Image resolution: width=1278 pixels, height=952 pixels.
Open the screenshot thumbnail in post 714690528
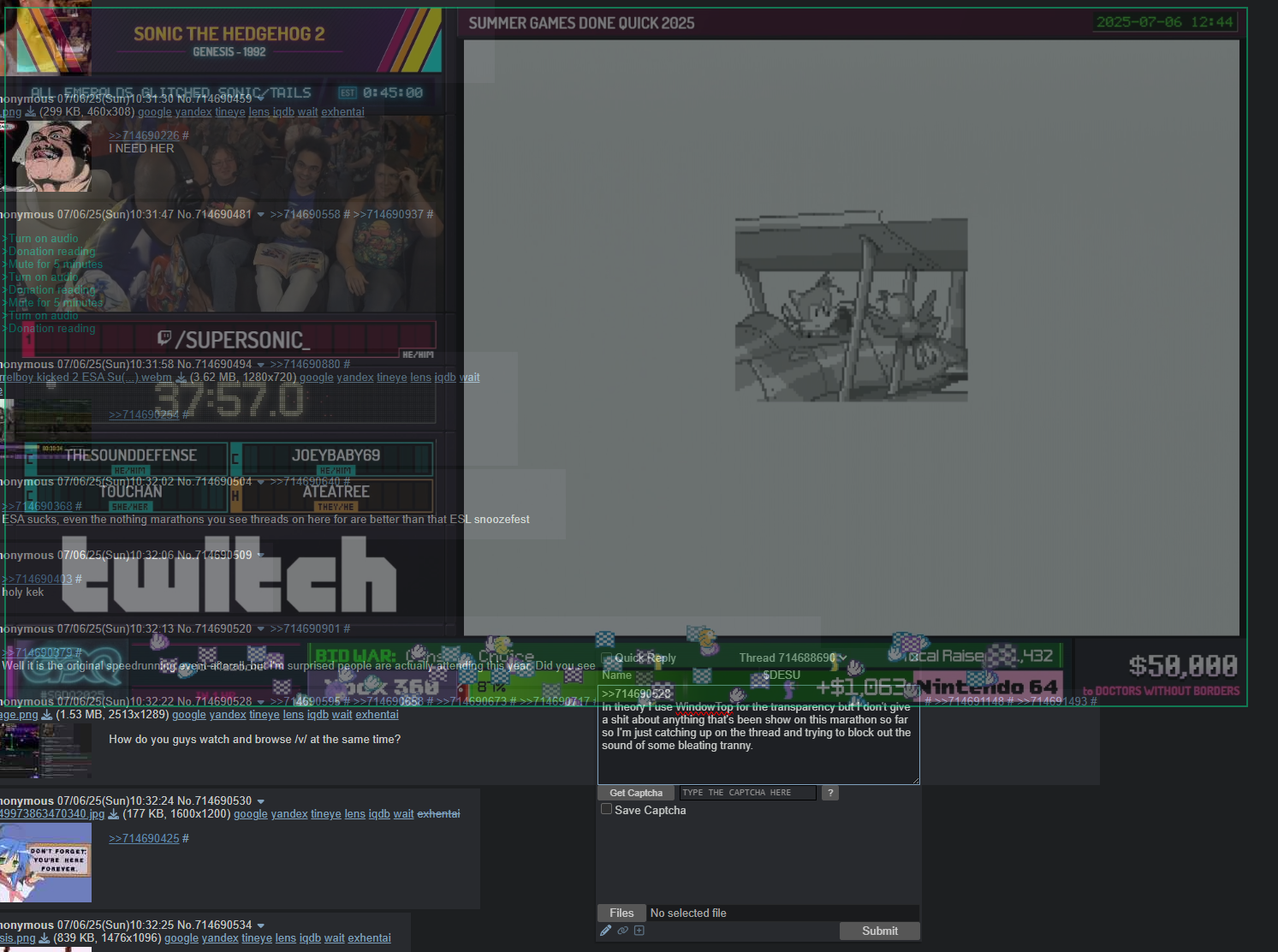pos(45,750)
